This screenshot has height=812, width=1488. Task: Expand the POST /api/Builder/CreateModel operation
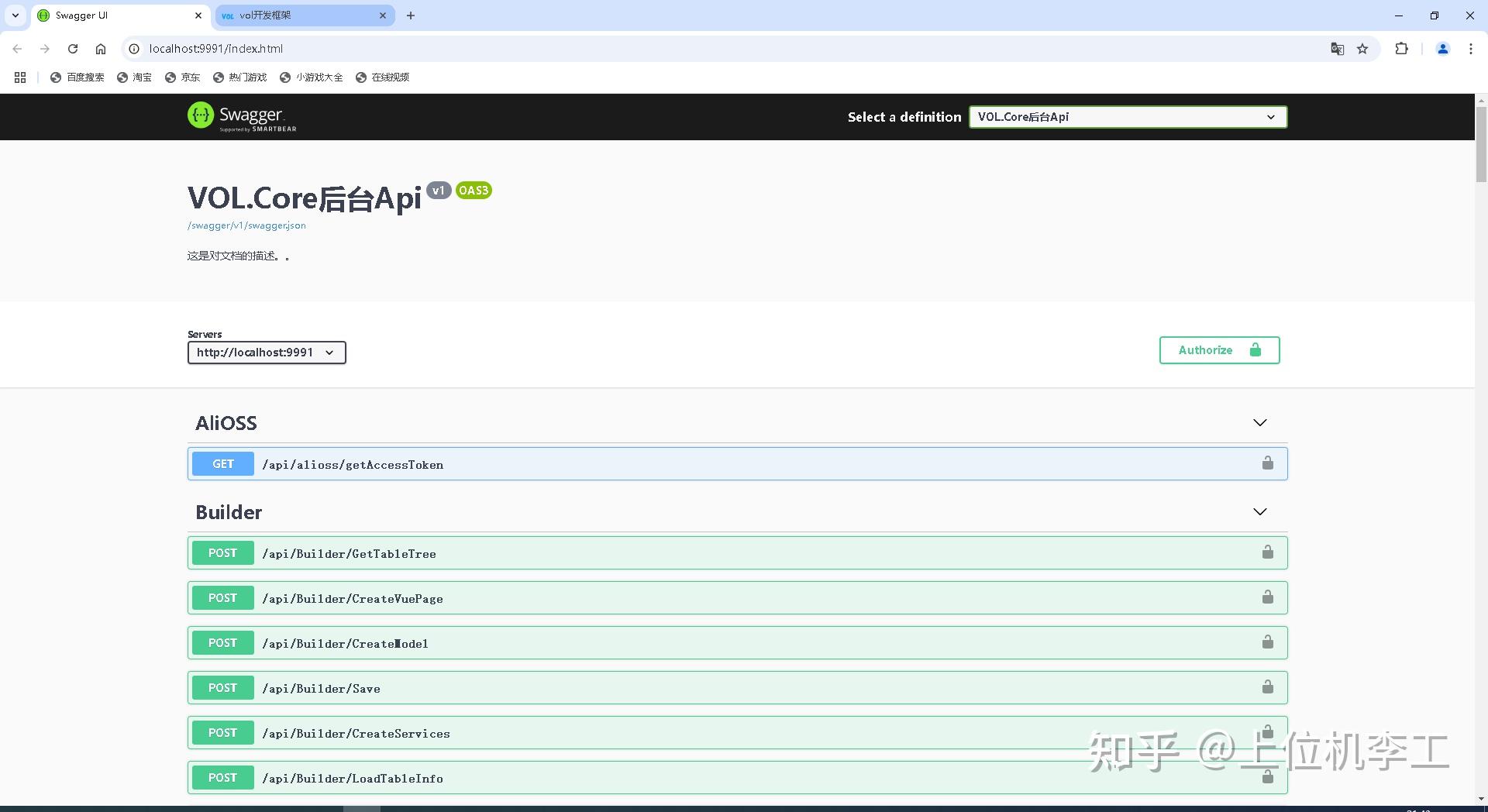[x=346, y=642]
